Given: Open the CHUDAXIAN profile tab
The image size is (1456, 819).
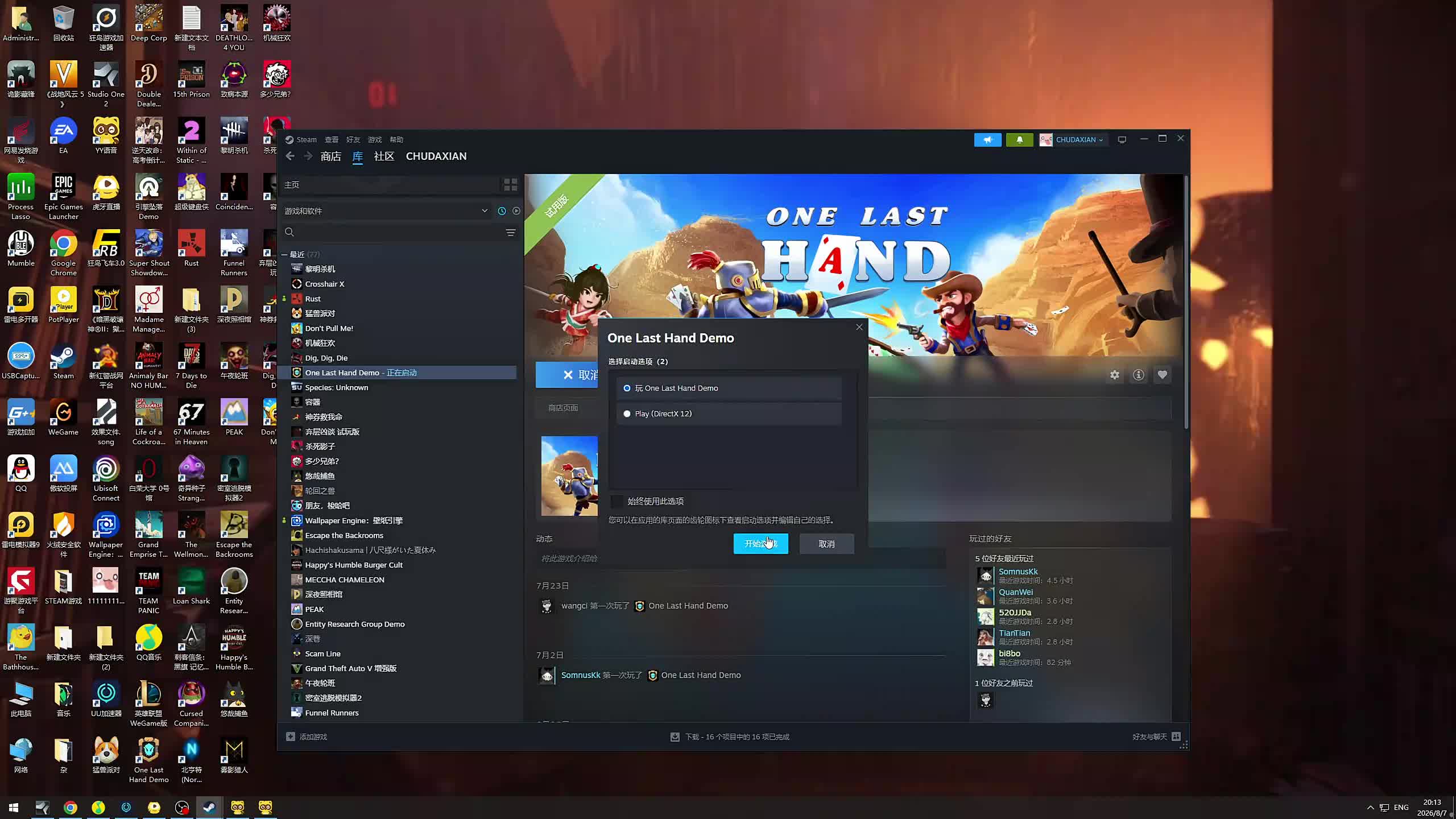Looking at the screenshot, I should [436, 156].
